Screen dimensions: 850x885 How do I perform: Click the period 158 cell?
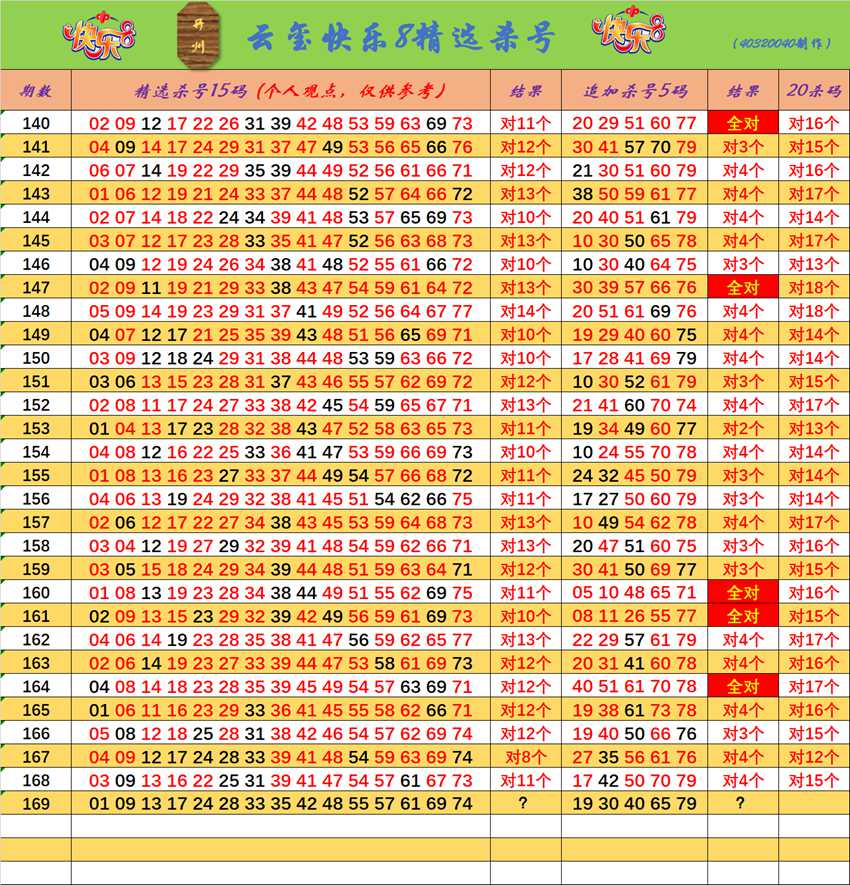(x=36, y=546)
